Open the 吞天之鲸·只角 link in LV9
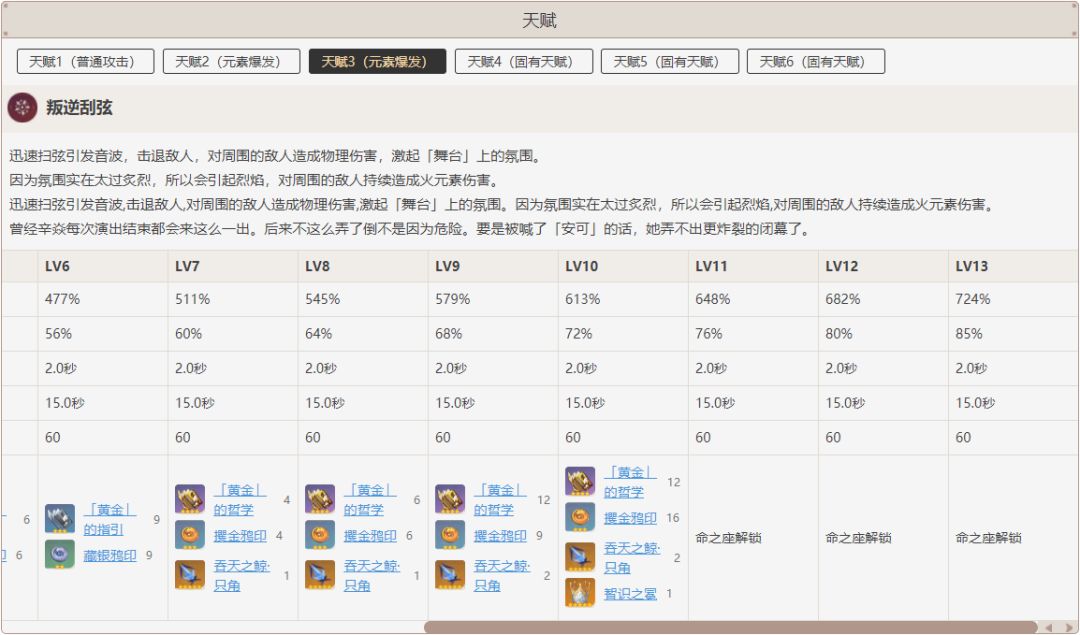 (502, 576)
